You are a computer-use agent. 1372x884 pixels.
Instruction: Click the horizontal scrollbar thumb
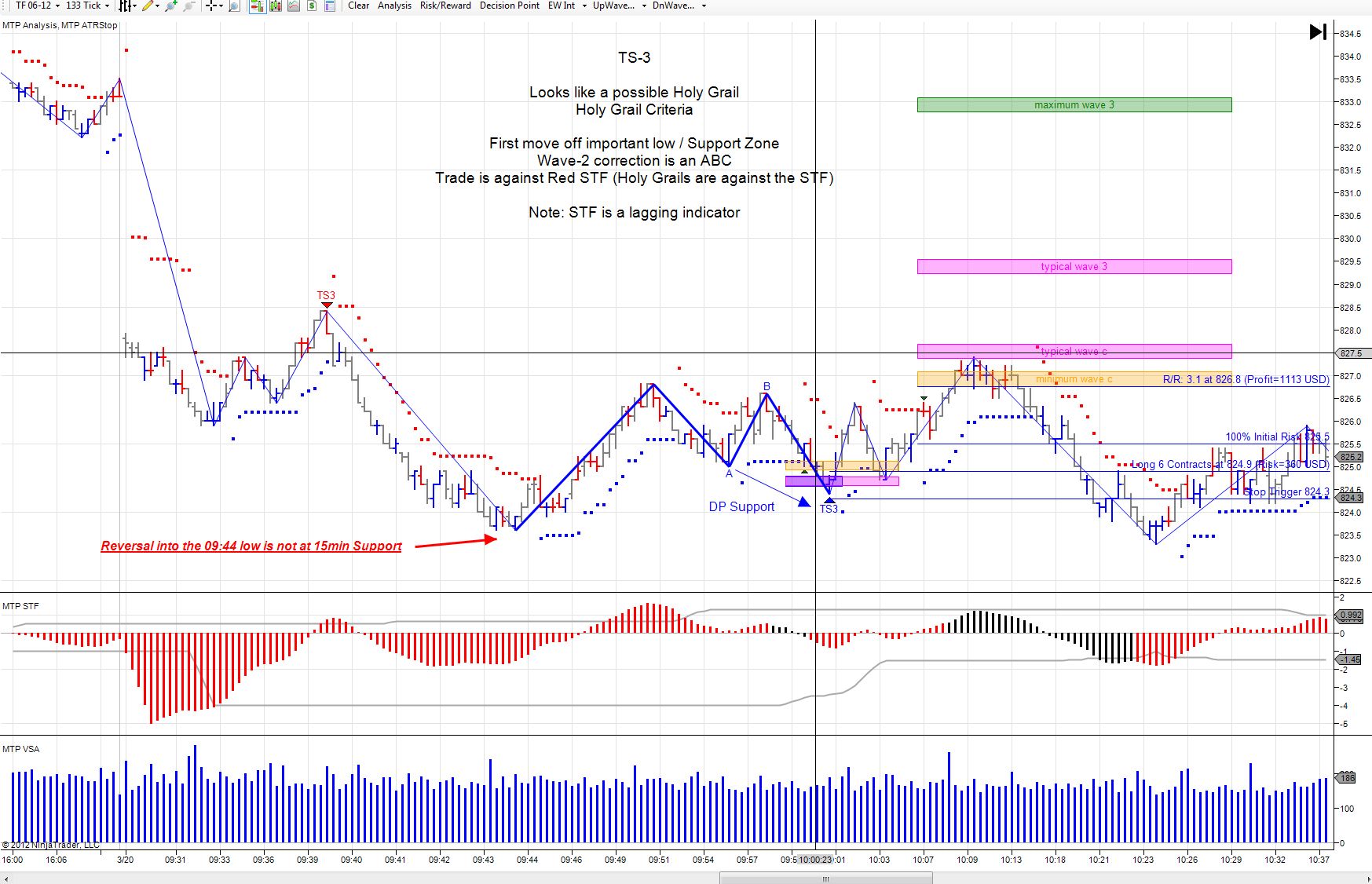(825, 879)
